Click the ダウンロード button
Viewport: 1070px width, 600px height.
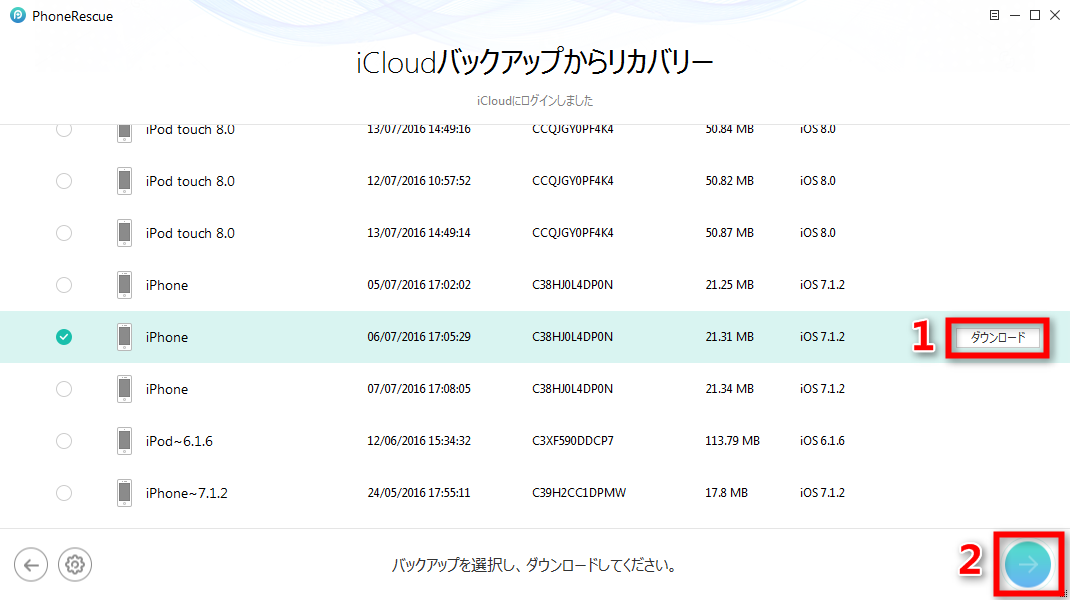click(x=998, y=337)
